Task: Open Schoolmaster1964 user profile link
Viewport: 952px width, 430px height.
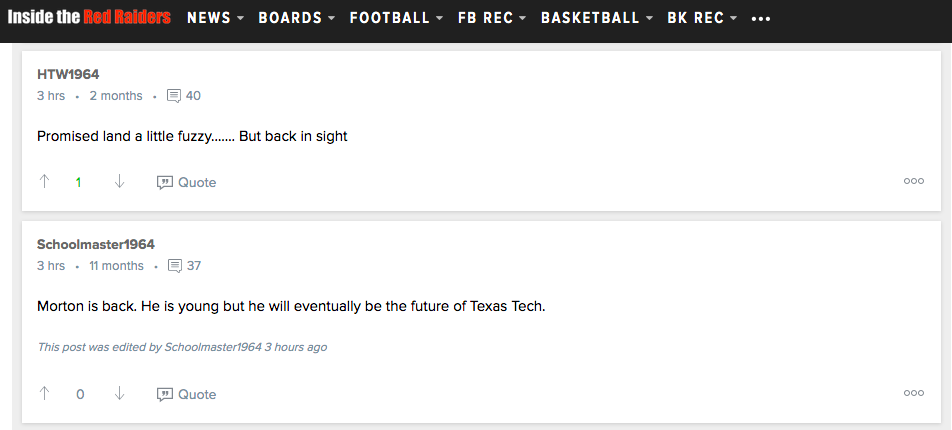Action: [x=96, y=244]
